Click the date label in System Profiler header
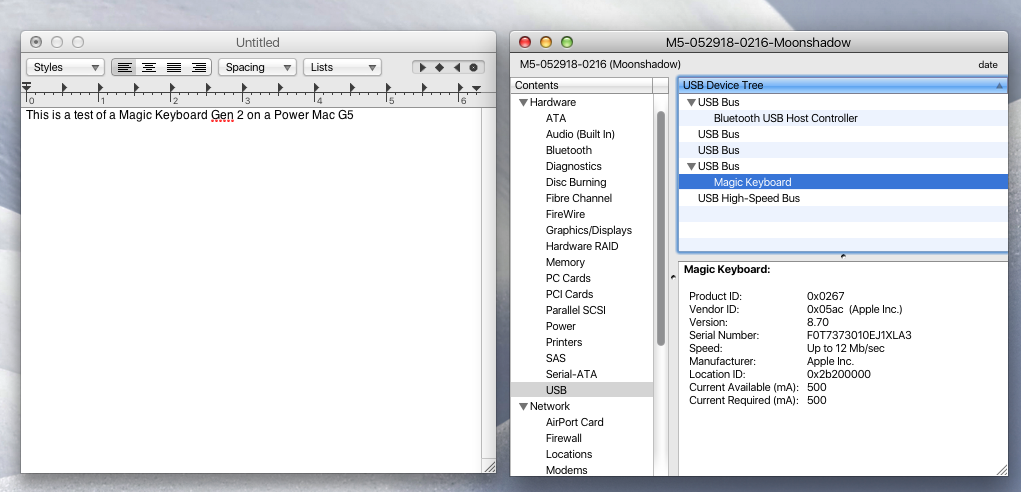This screenshot has width=1021, height=492. tap(988, 64)
